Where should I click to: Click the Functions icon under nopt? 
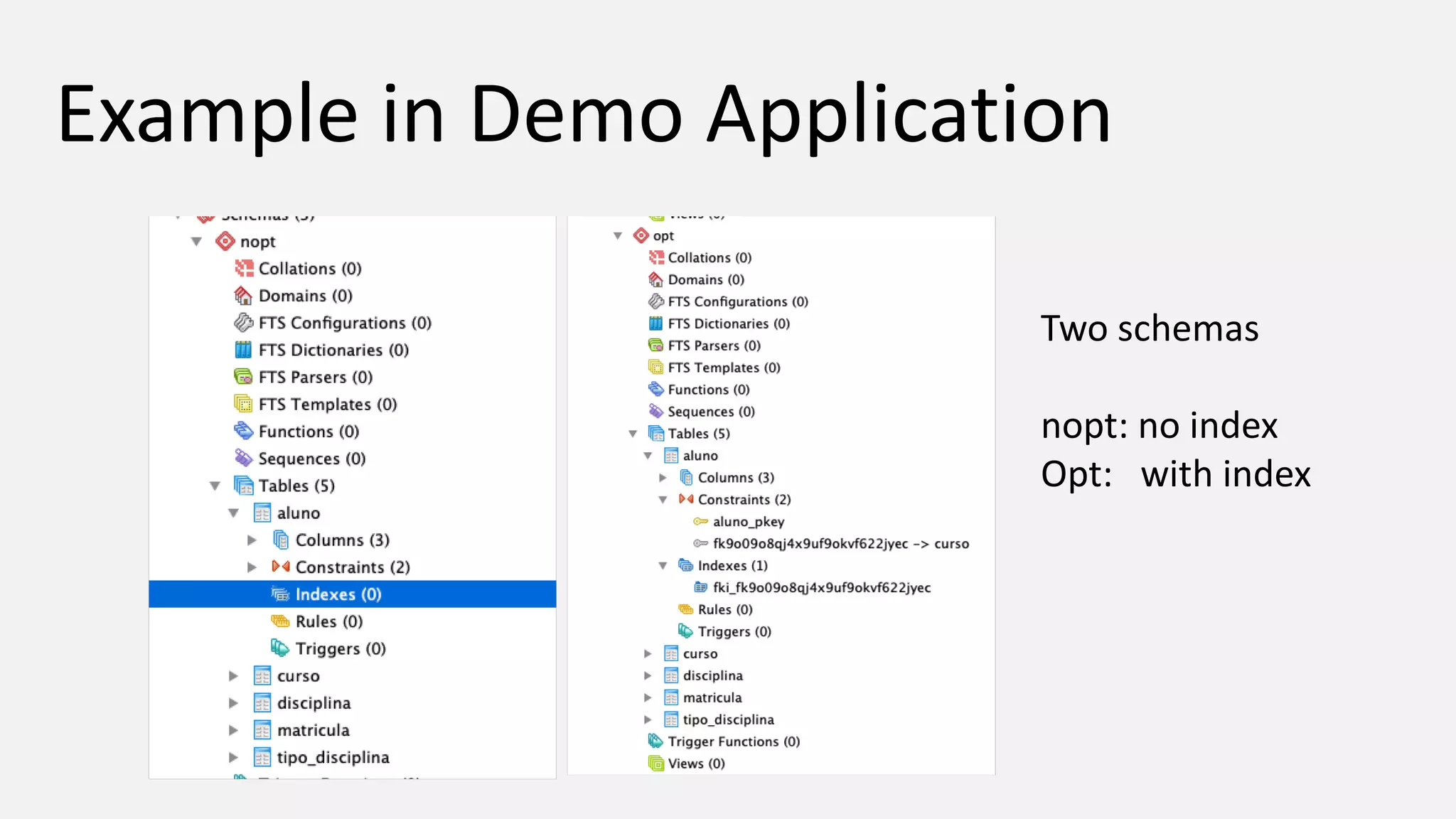tap(243, 431)
